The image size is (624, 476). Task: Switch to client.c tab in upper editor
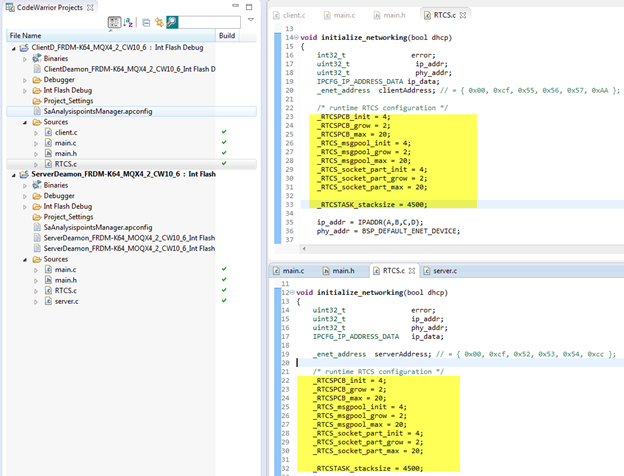[x=289, y=15]
